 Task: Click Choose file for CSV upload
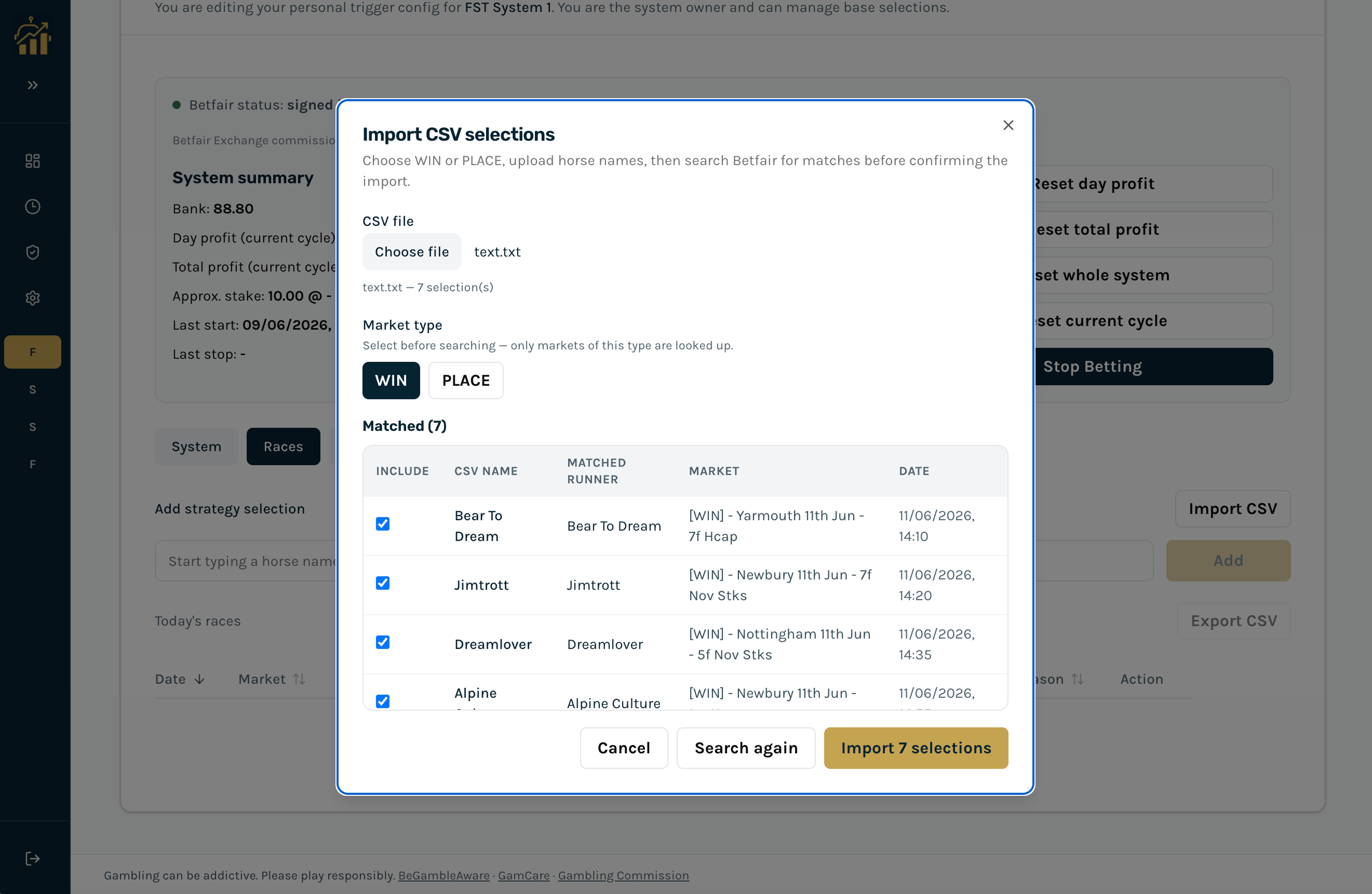click(x=412, y=252)
